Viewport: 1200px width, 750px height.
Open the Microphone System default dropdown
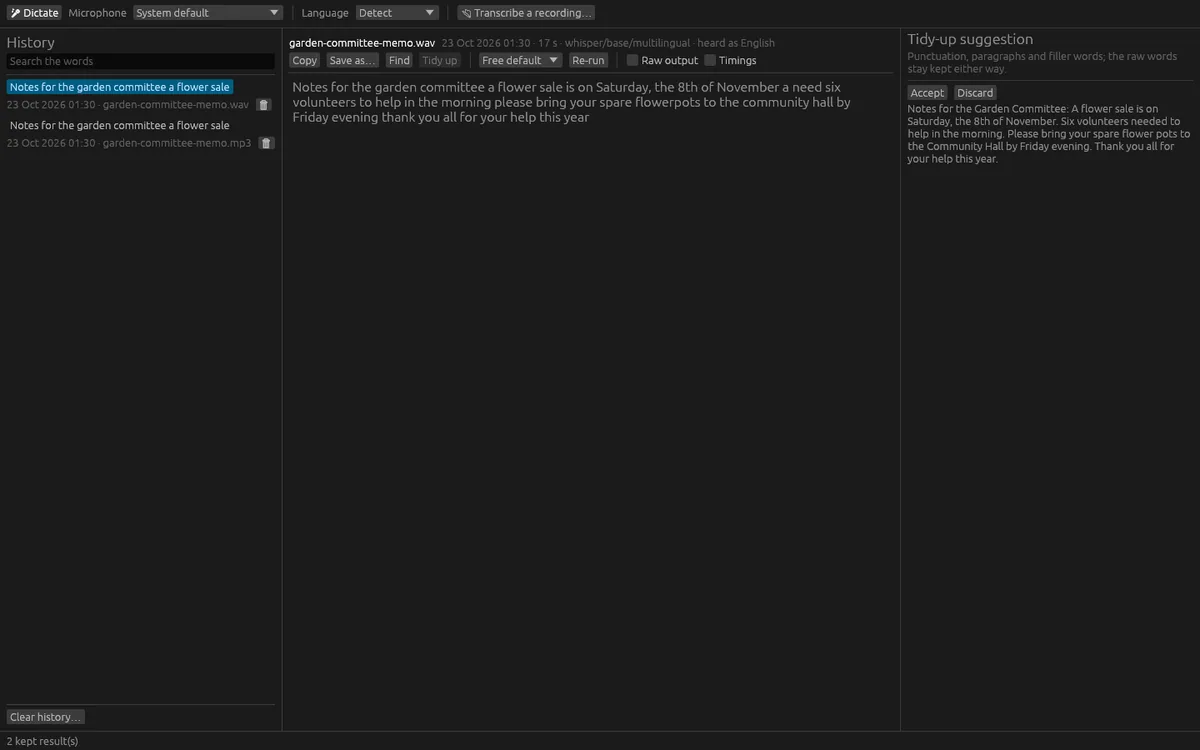click(208, 13)
